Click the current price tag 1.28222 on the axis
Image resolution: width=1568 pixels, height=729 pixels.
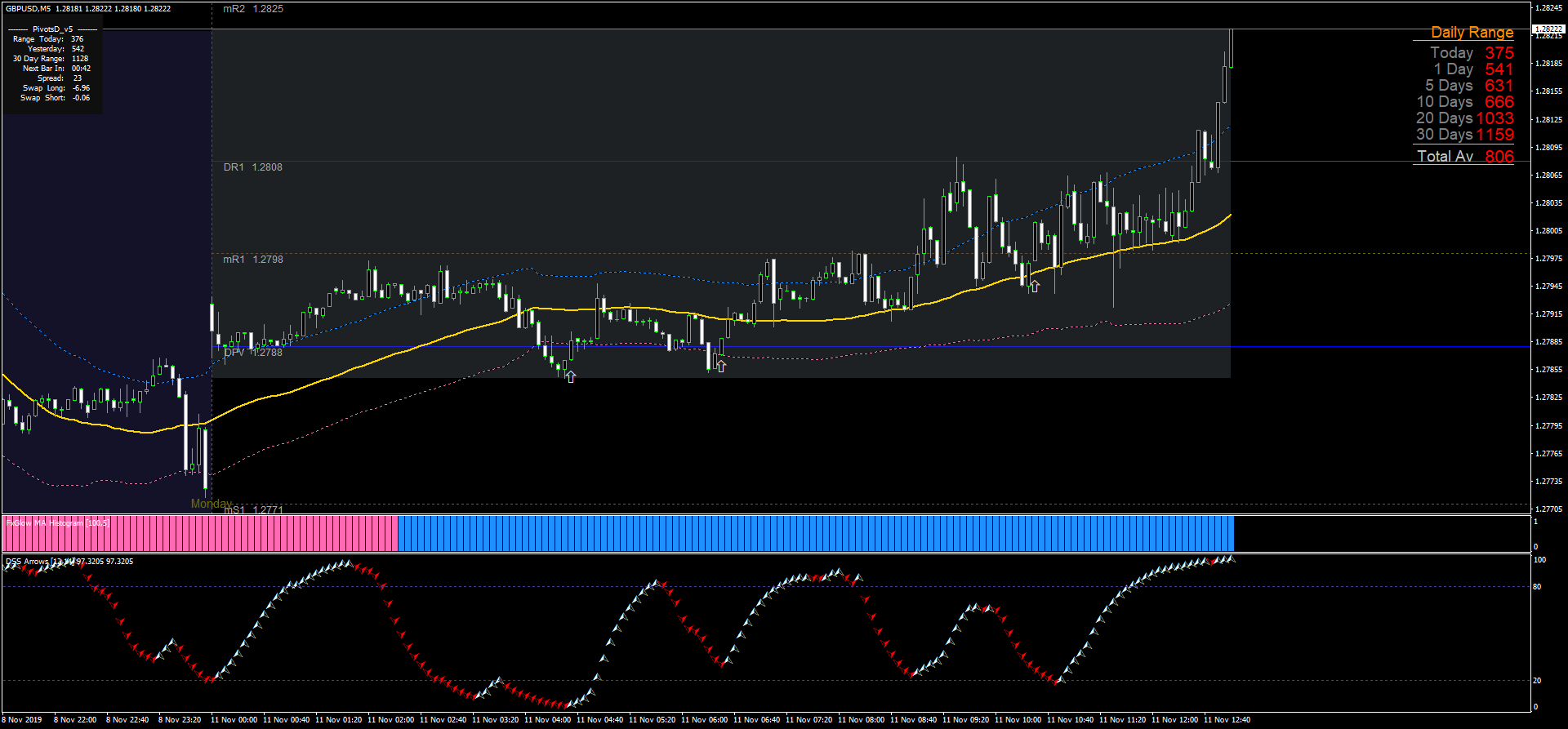[1548, 29]
